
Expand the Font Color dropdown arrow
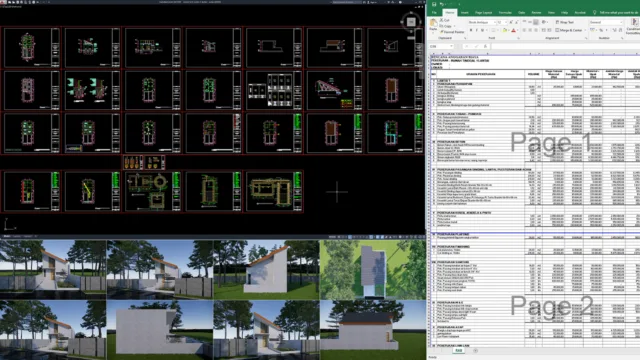coord(518,30)
